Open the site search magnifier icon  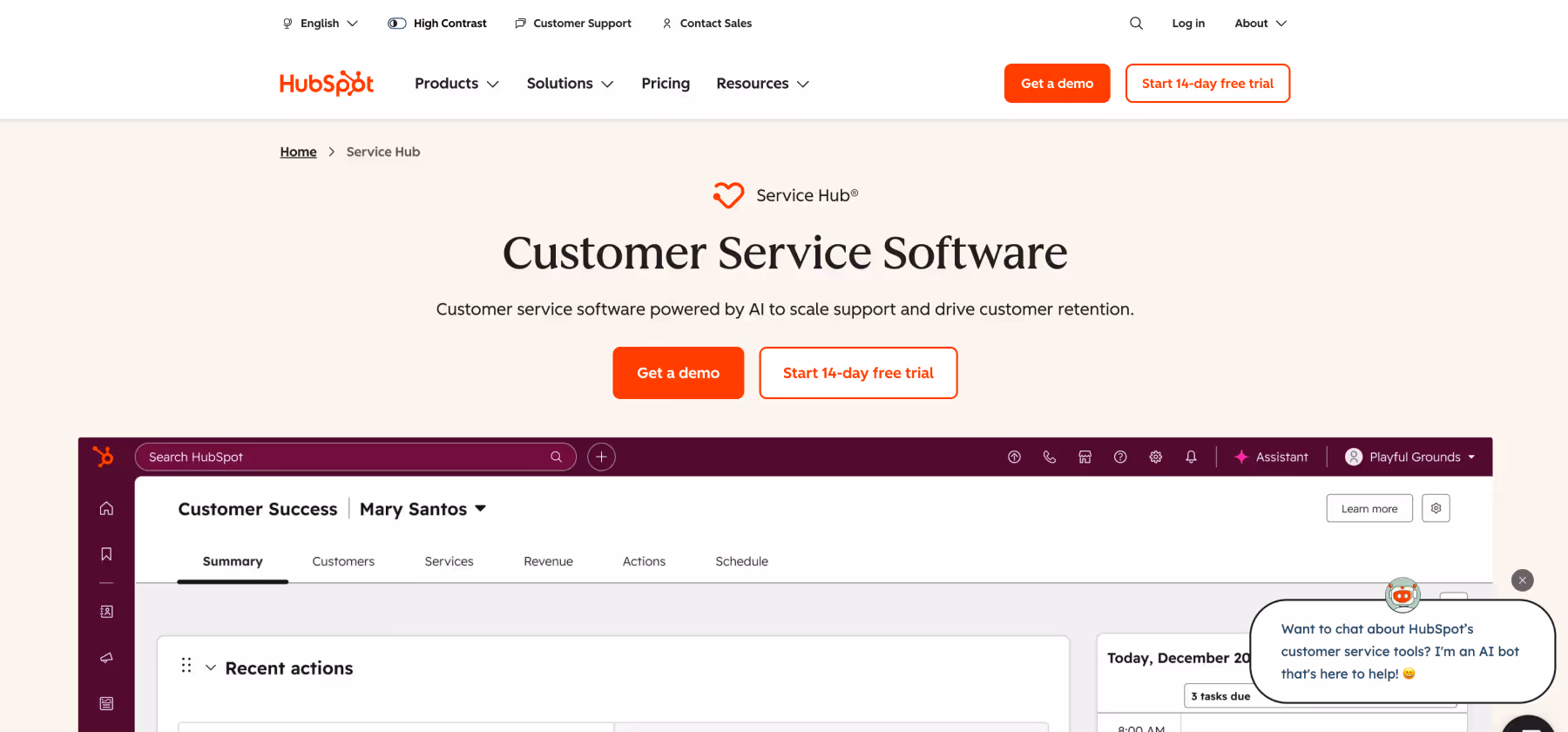[1136, 24]
